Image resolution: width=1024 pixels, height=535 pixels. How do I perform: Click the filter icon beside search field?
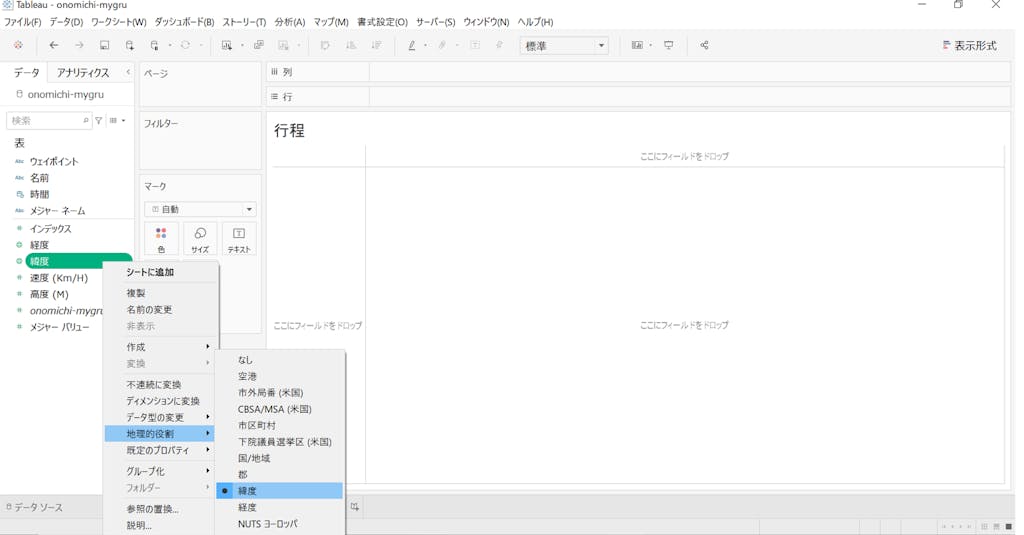[x=99, y=120]
